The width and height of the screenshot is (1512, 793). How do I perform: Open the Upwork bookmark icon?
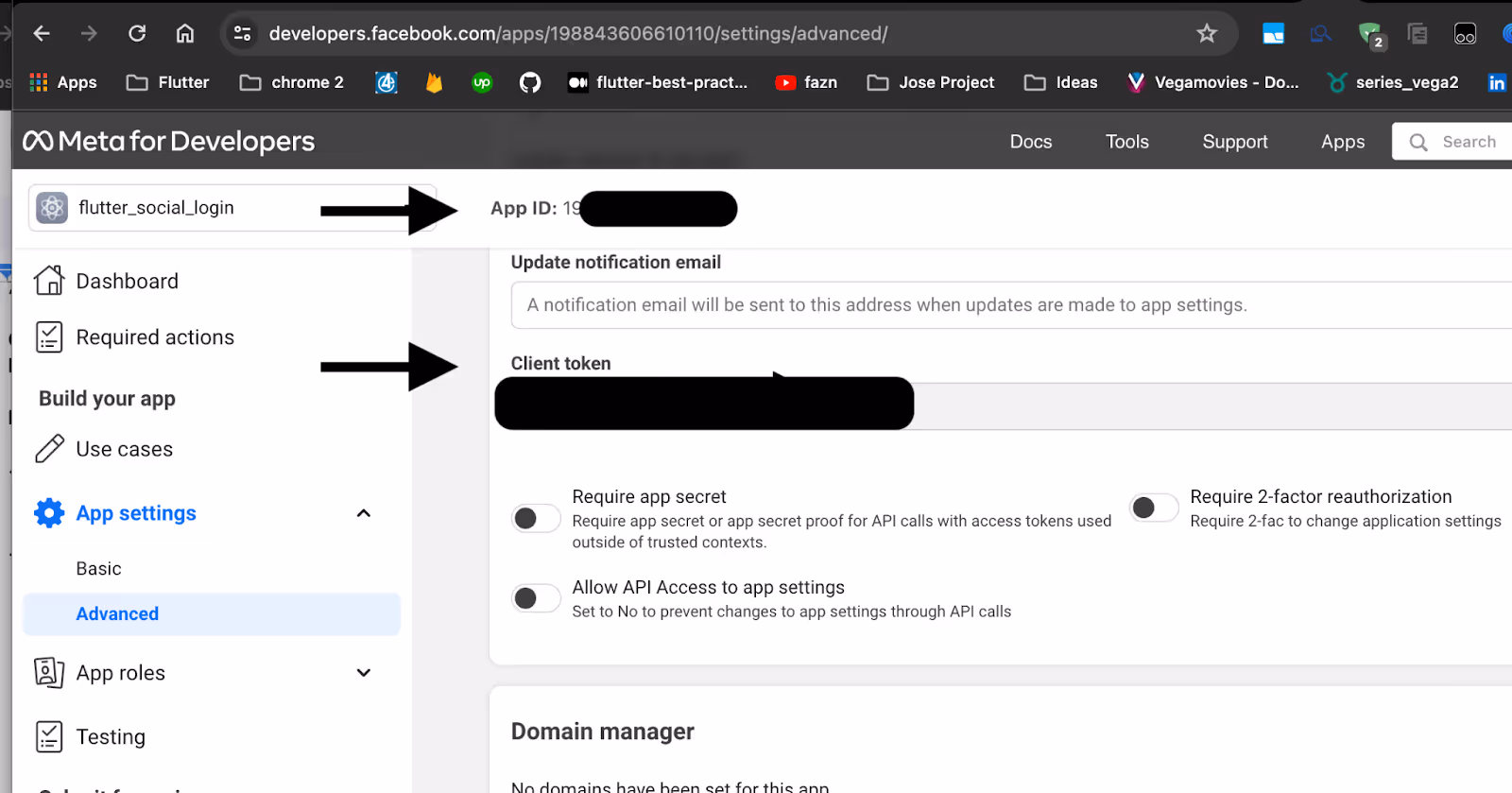coord(482,83)
